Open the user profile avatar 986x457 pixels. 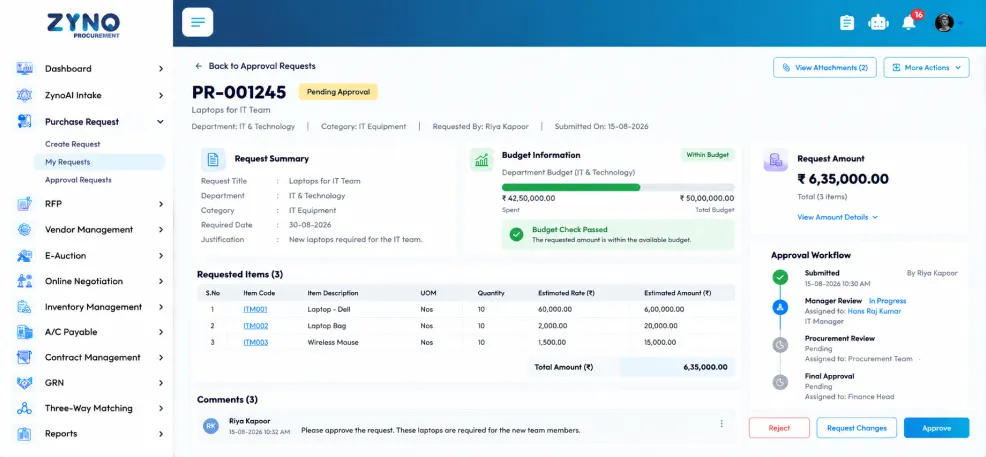click(x=944, y=23)
